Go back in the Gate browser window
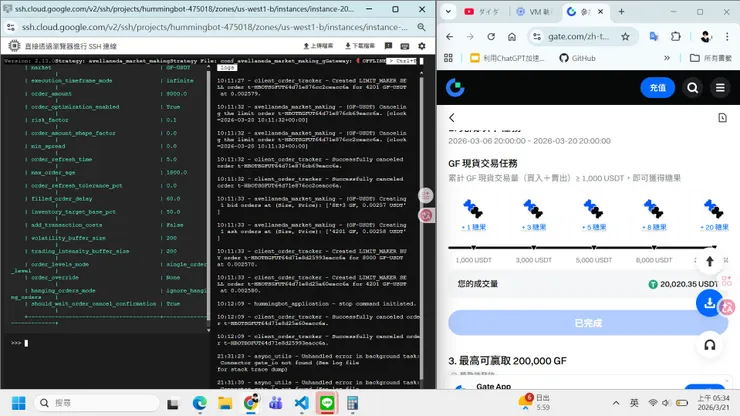Image resolution: width=740 pixels, height=416 pixels. [449, 36]
